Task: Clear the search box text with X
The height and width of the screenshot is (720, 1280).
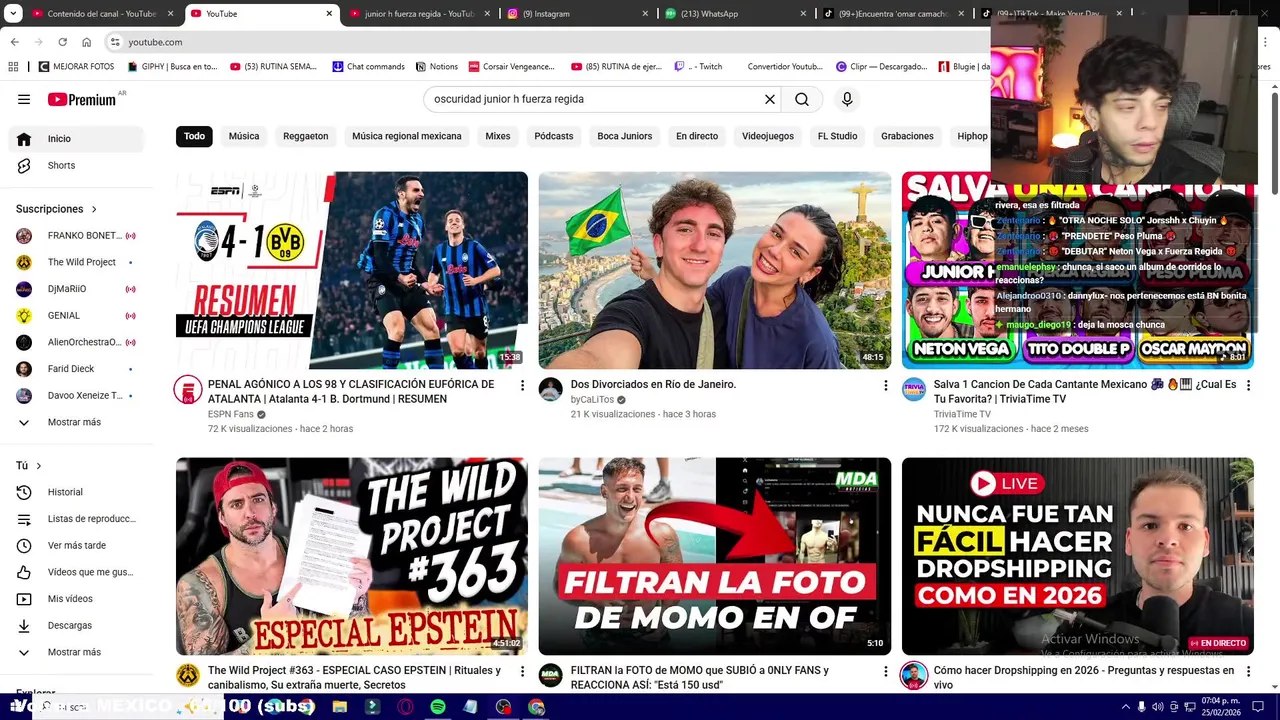Action: [x=770, y=99]
